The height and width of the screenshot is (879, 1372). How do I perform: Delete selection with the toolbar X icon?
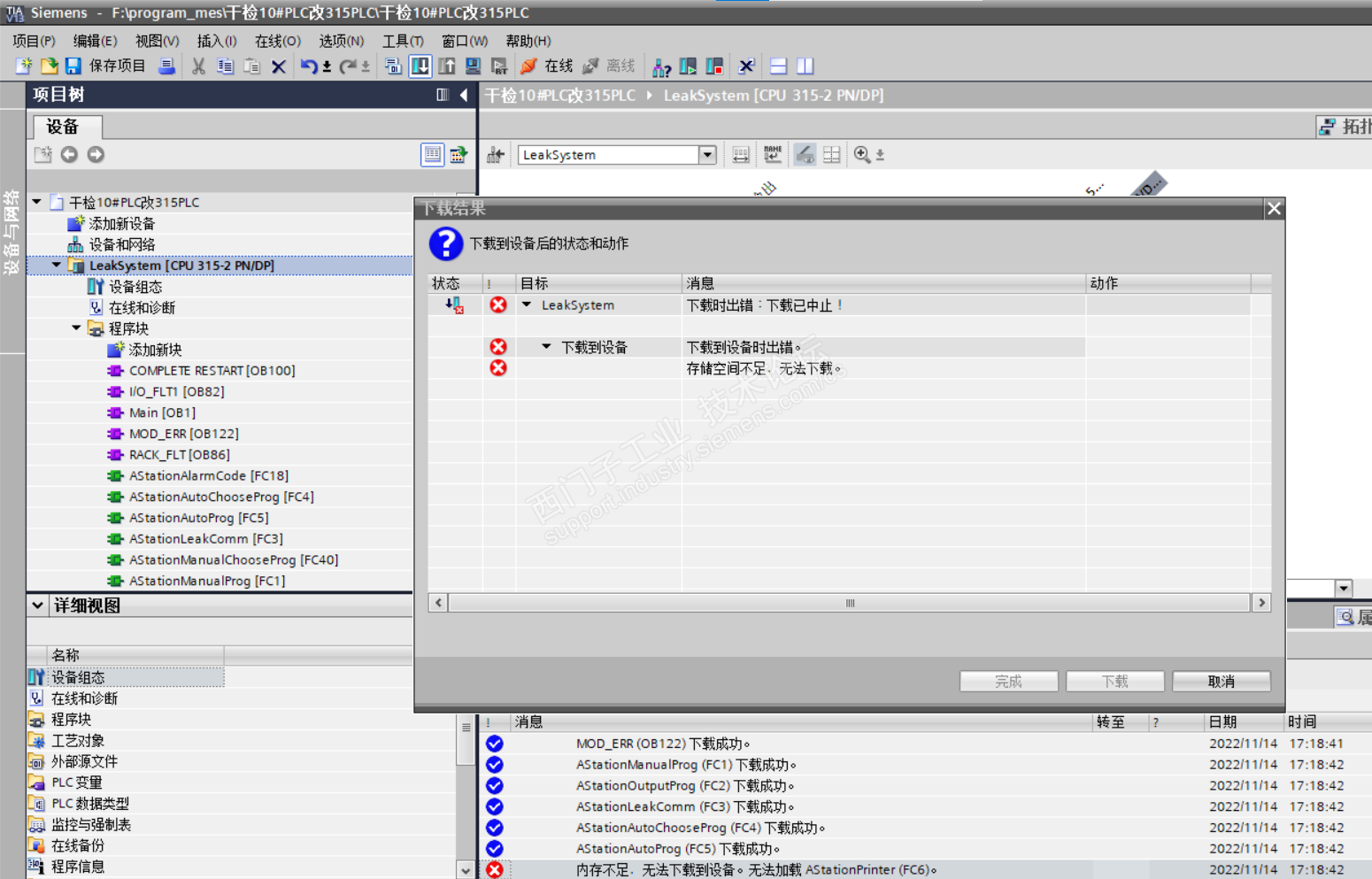coord(279,66)
